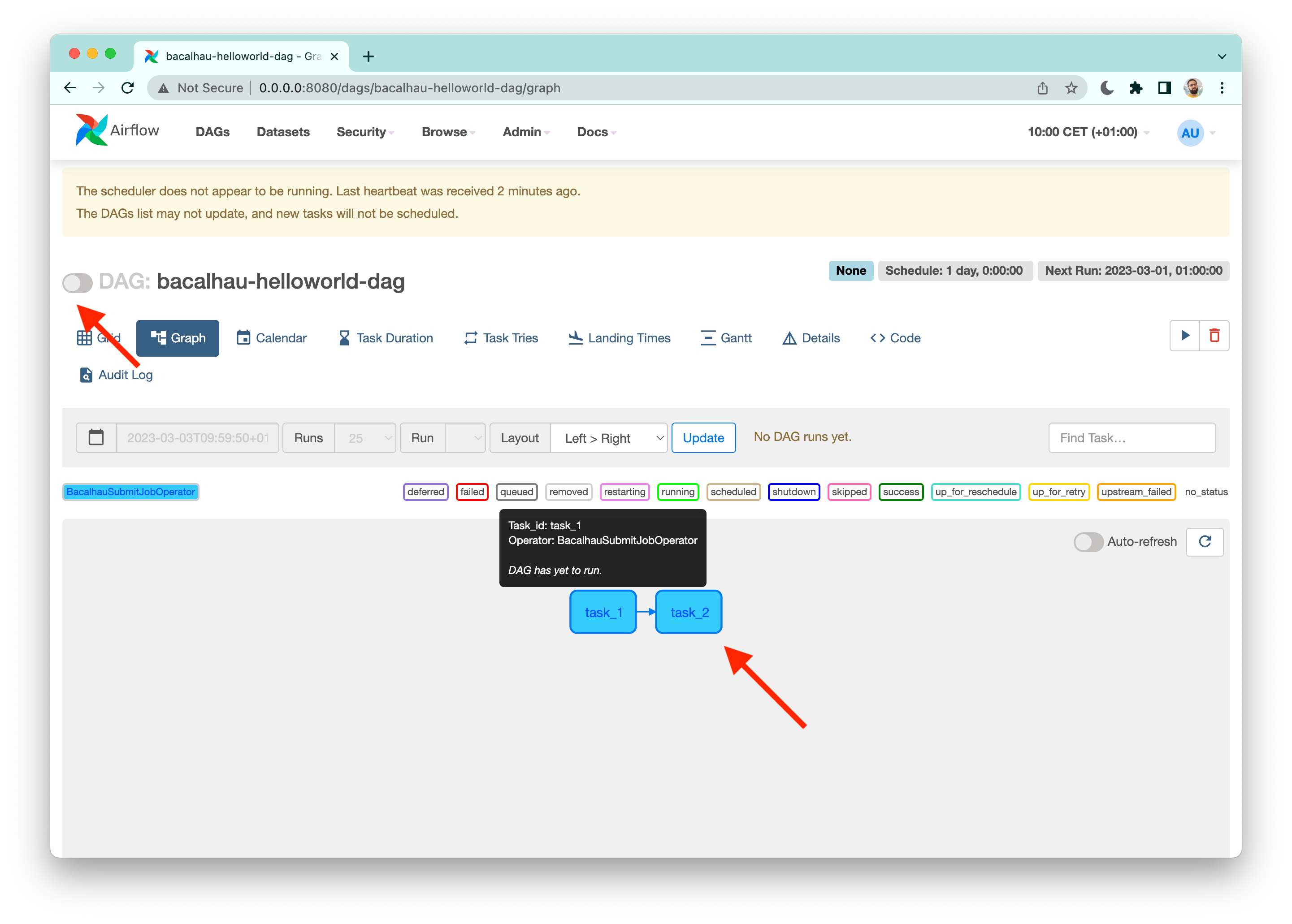
Task: Click the Update button
Action: coord(703,437)
